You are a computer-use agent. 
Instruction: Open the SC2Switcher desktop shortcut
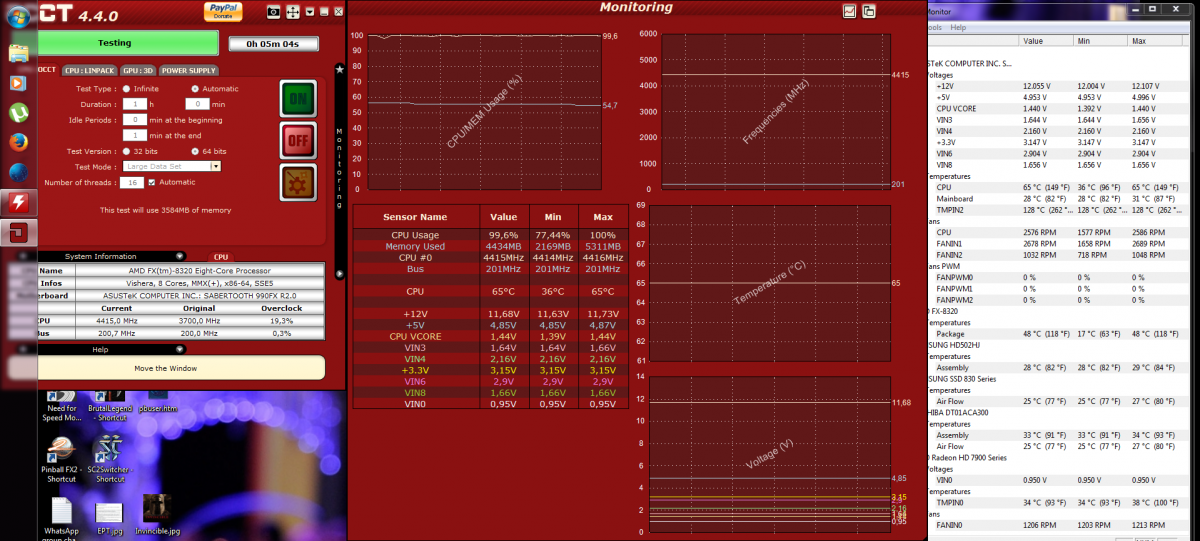tap(110, 461)
